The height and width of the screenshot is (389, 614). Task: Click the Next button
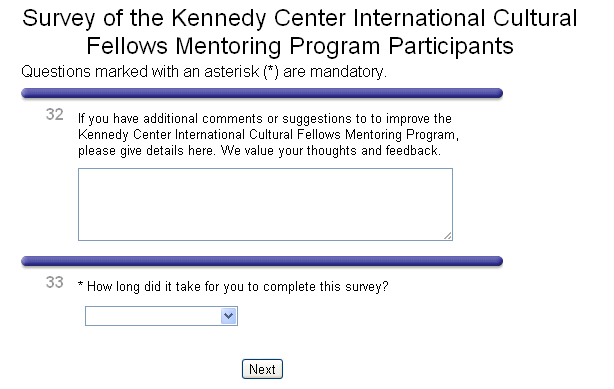(262, 369)
